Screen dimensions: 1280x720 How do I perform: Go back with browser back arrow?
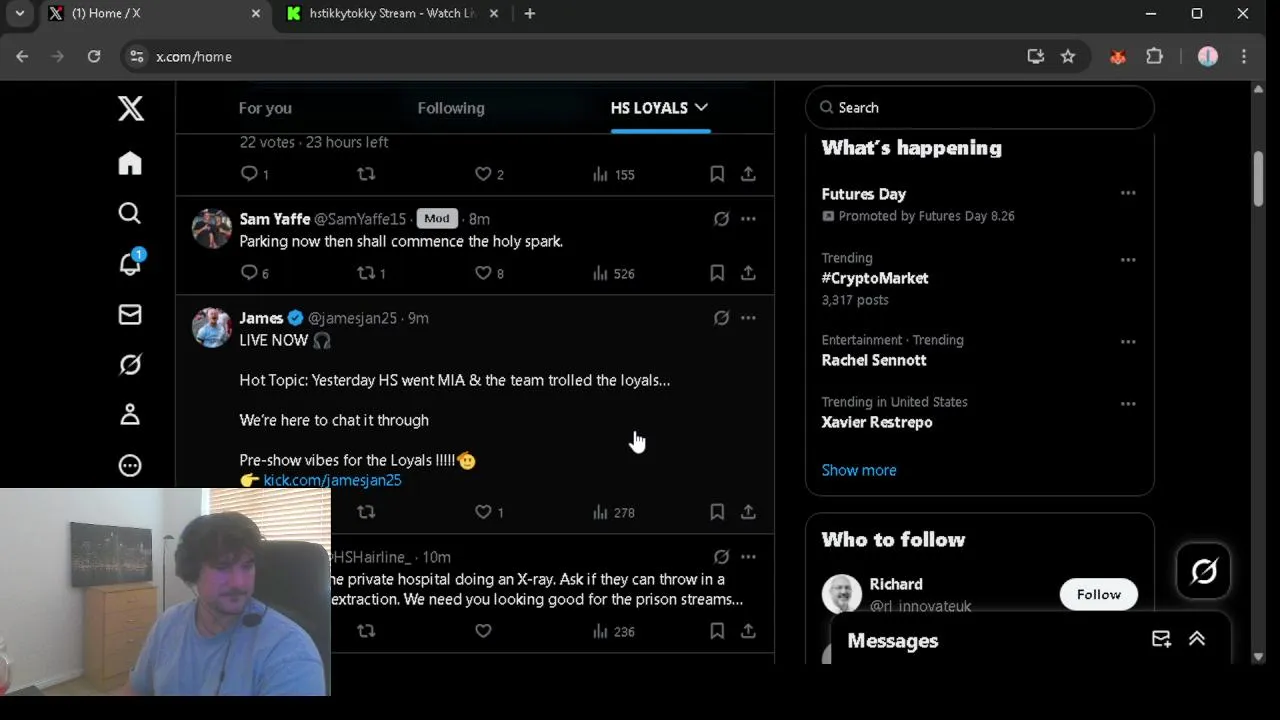click(x=22, y=57)
